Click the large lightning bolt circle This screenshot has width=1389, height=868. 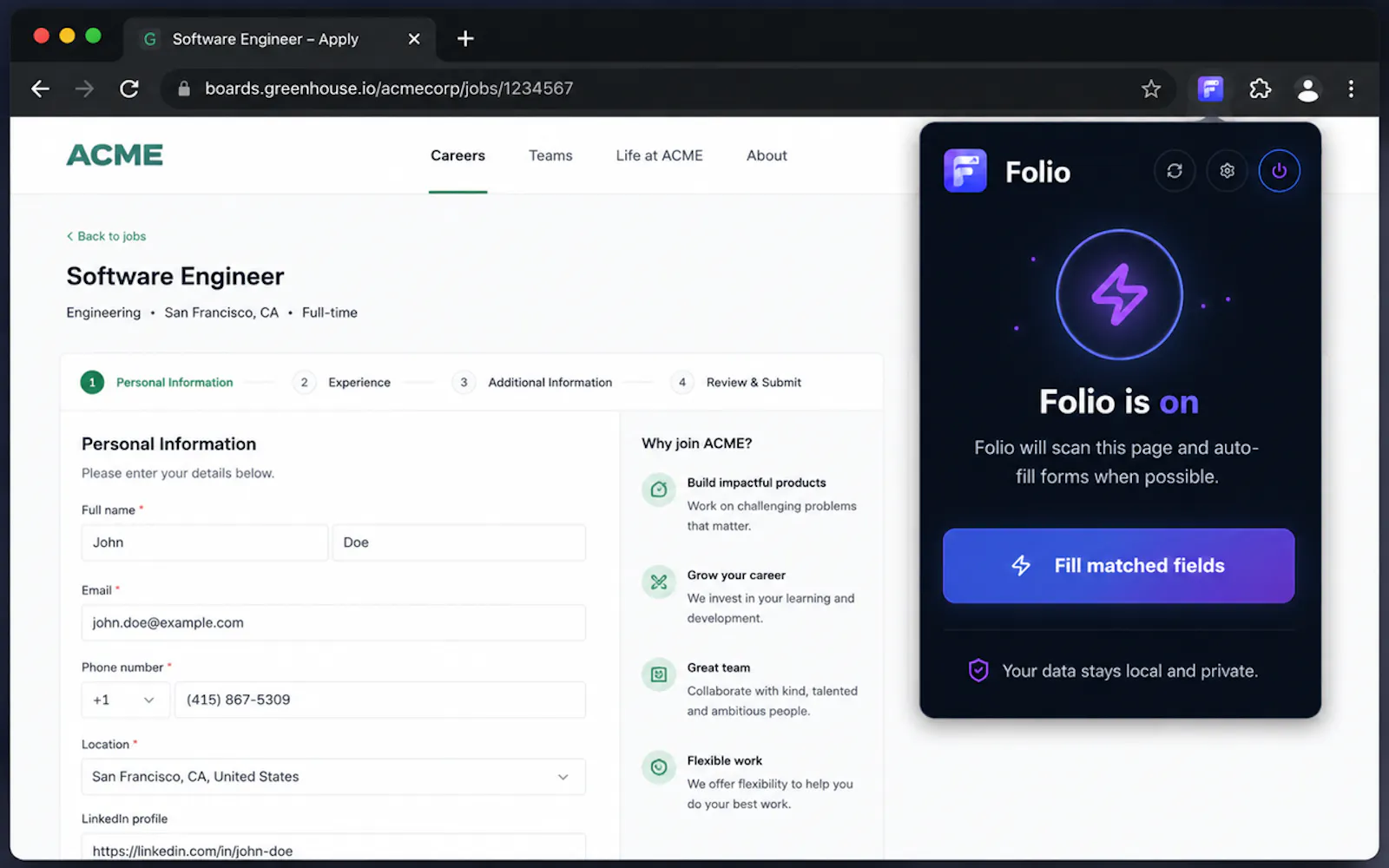(x=1119, y=294)
